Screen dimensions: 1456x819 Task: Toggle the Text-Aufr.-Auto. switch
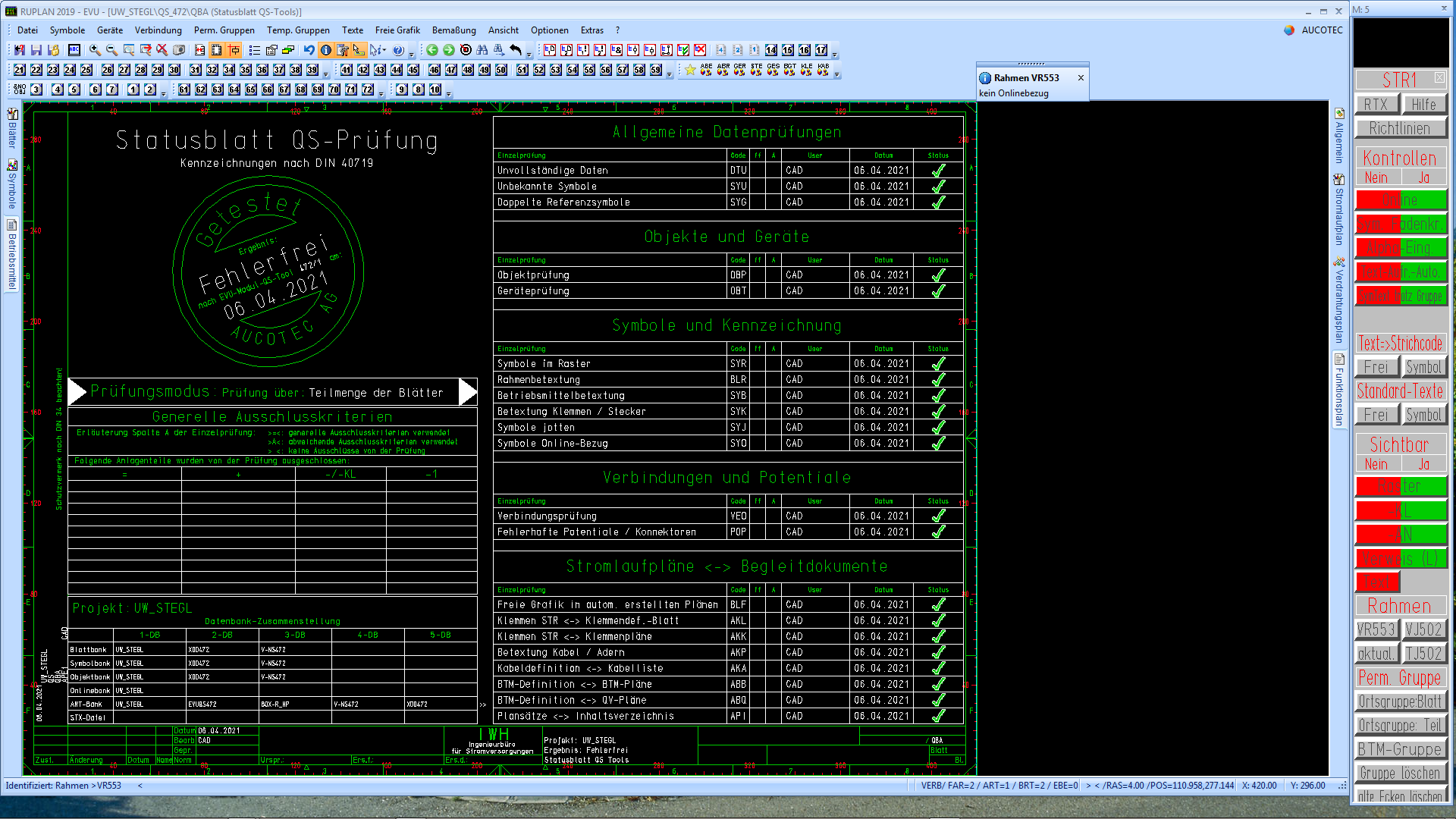[x=1401, y=271]
